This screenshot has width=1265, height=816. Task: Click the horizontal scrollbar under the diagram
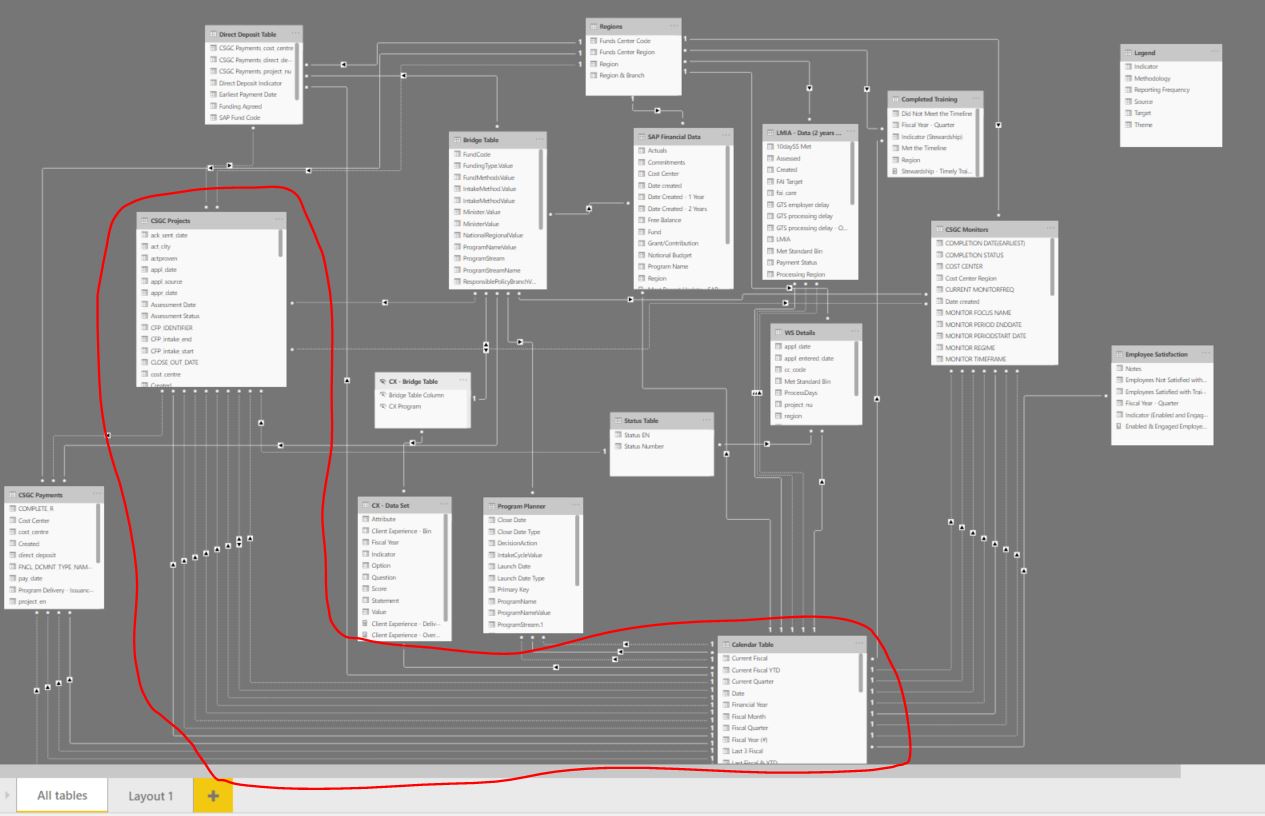coord(590,771)
